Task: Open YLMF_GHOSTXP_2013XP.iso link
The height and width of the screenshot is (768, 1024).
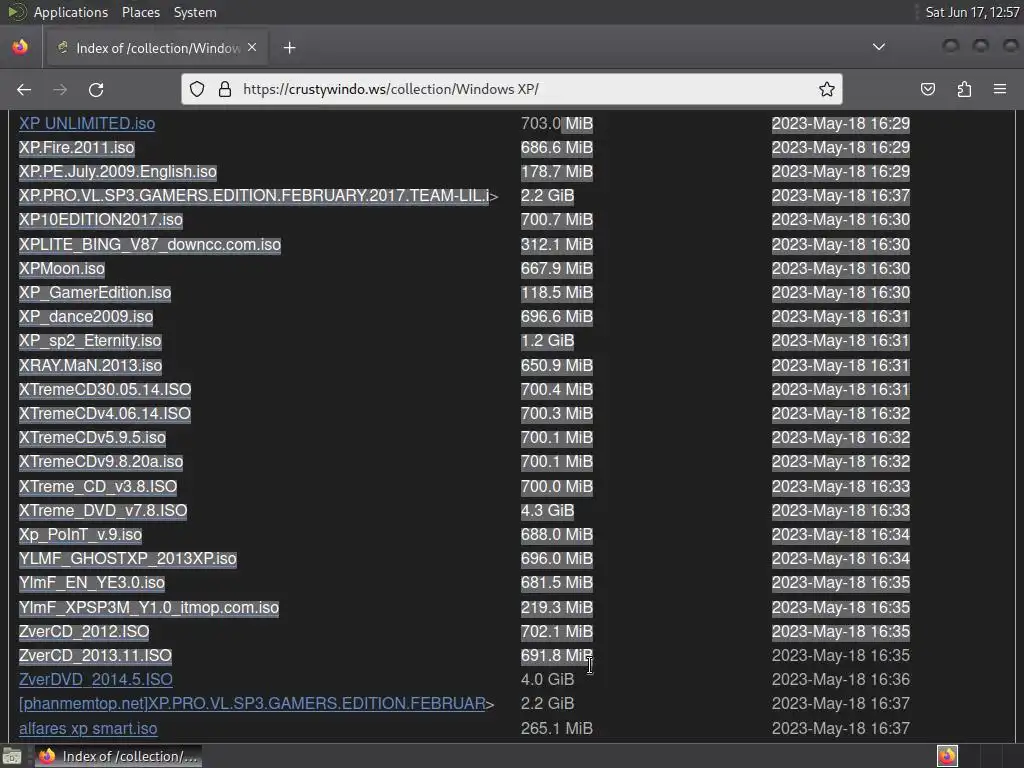Action: coord(127,559)
